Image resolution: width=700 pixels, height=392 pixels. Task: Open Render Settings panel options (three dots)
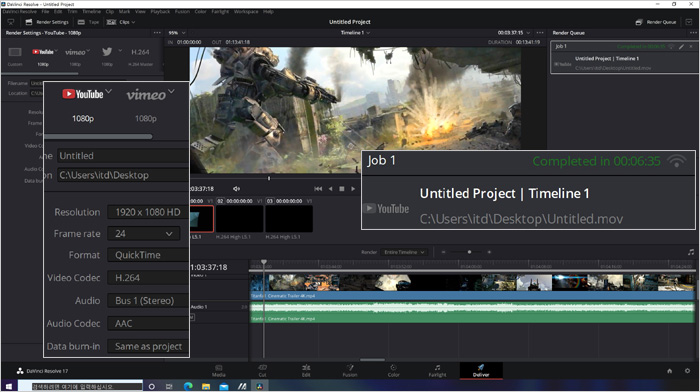(157, 33)
